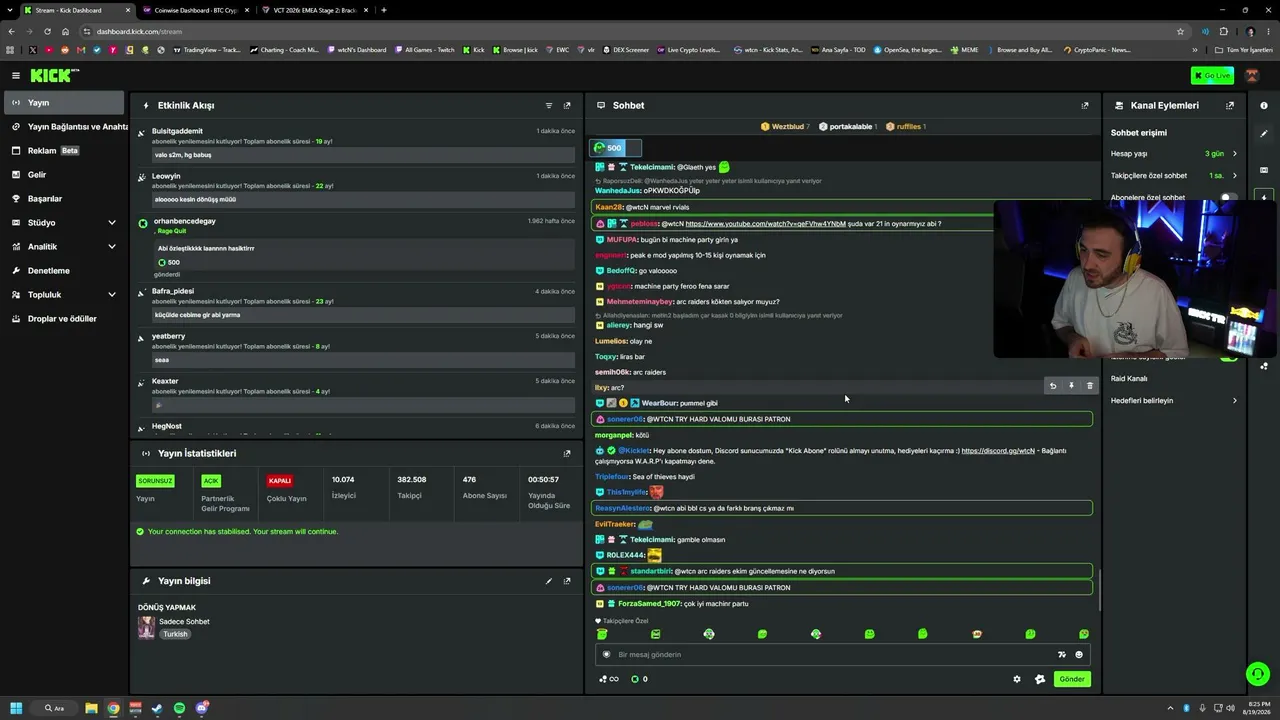Pop out the Etkinlik Akışı panel
The height and width of the screenshot is (720, 1280).
tap(567, 105)
